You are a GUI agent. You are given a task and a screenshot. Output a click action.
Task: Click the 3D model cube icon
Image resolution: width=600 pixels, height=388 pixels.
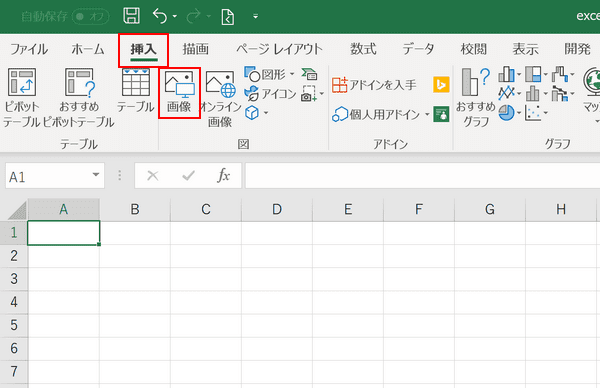[x=252, y=113]
